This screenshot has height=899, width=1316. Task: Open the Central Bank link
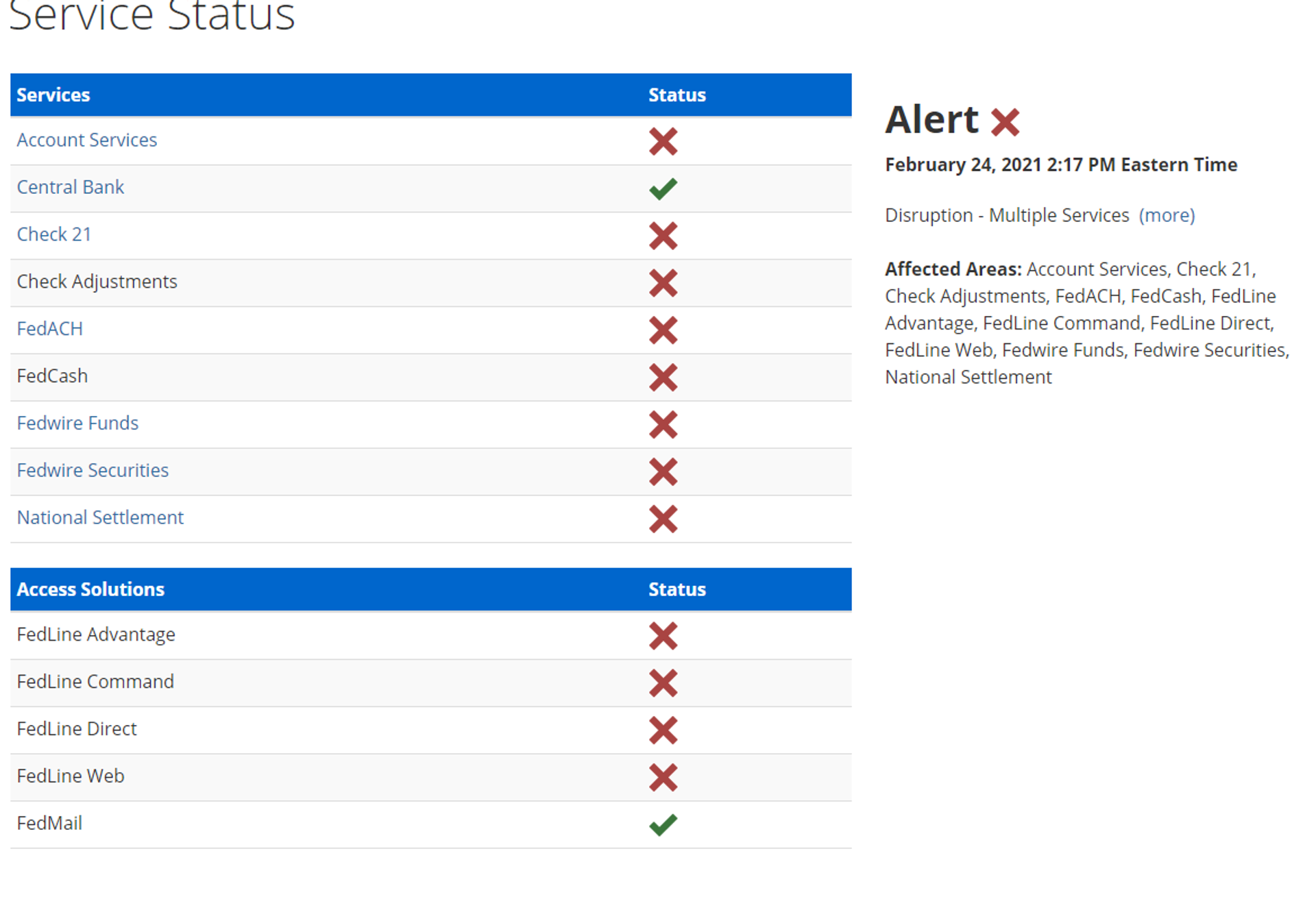[x=71, y=187]
